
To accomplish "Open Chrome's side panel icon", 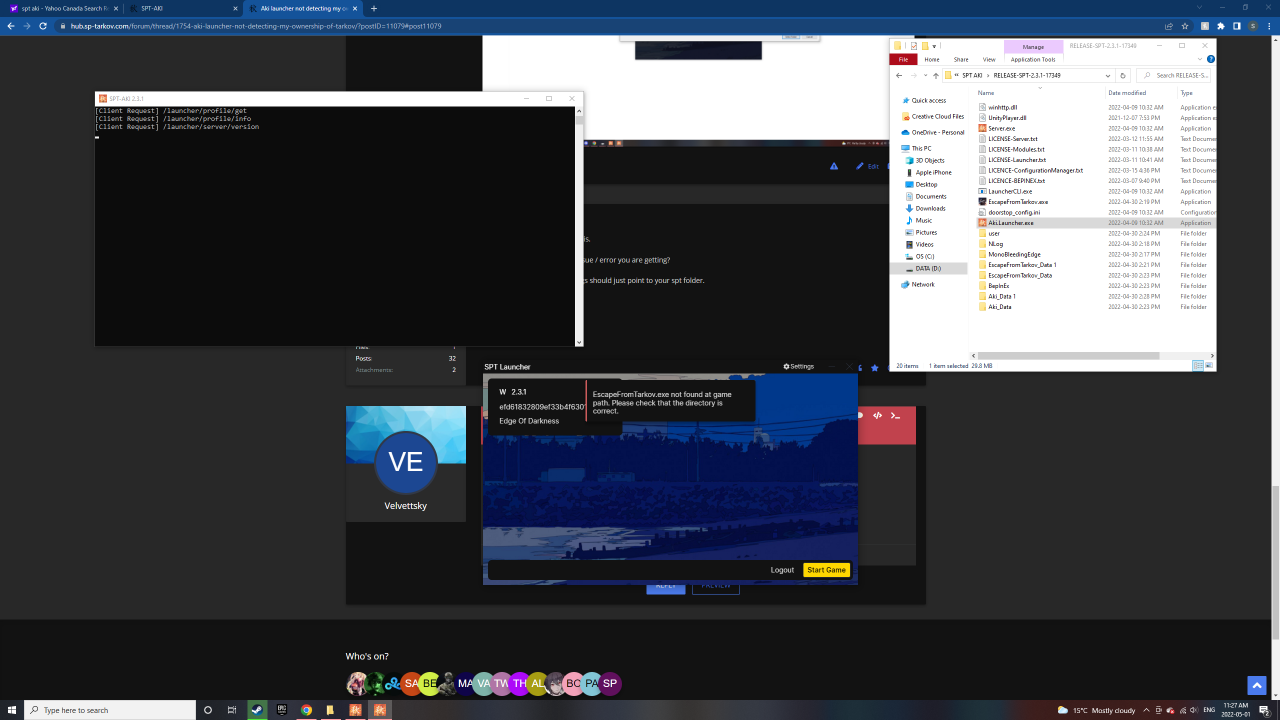I will pyautogui.click(x=1237, y=26).
